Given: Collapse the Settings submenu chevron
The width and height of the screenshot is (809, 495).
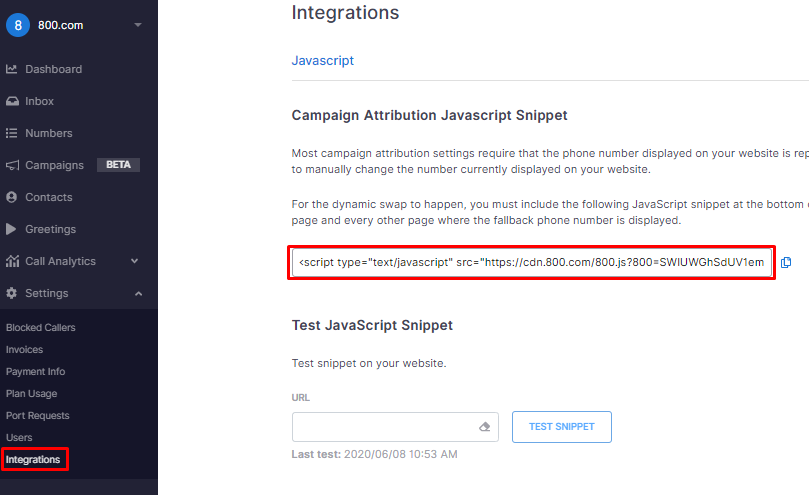Looking at the screenshot, I should point(138,294).
